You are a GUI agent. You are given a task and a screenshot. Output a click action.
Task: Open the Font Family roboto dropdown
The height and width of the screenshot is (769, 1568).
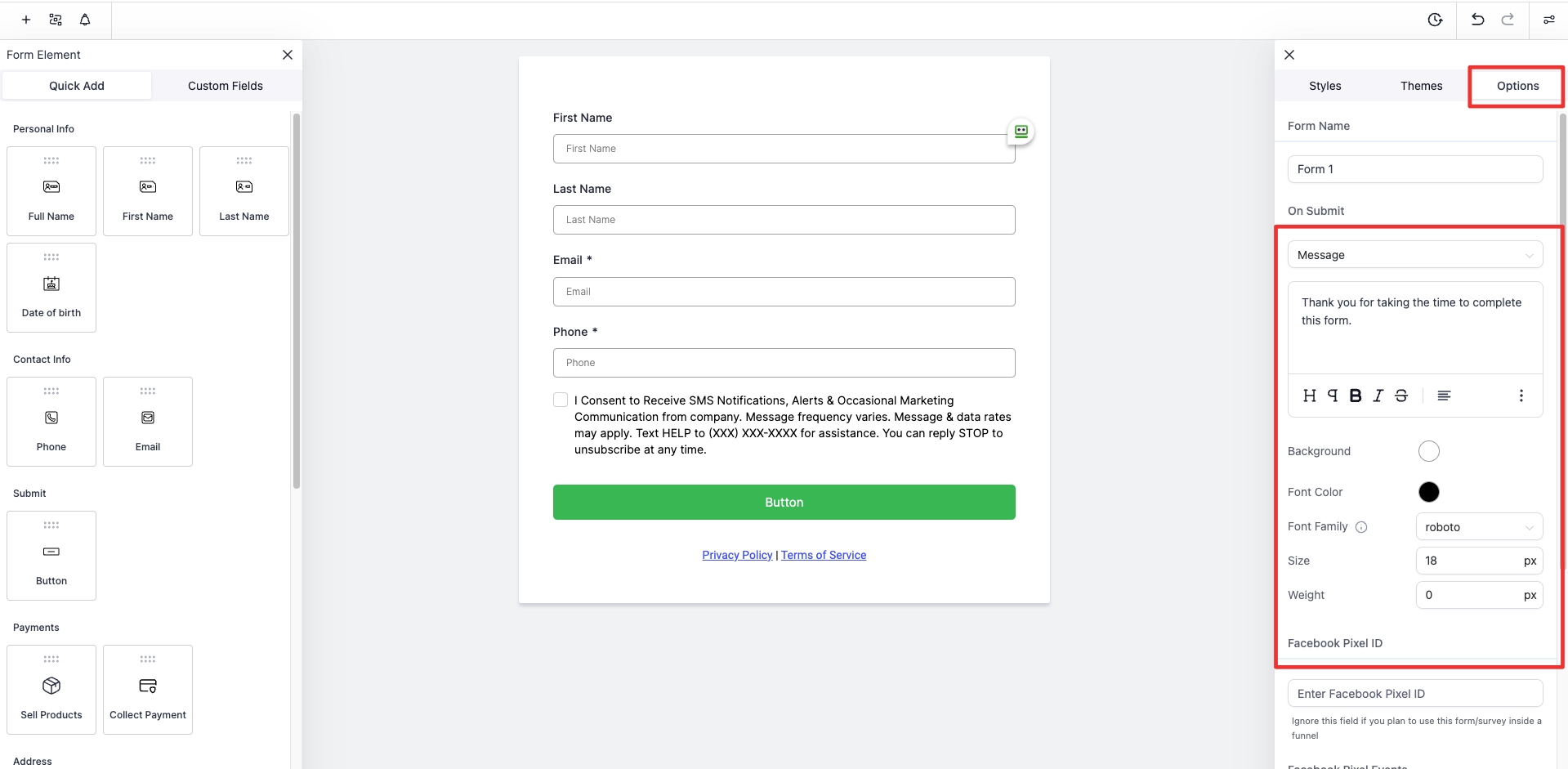[x=1479, y=527]
